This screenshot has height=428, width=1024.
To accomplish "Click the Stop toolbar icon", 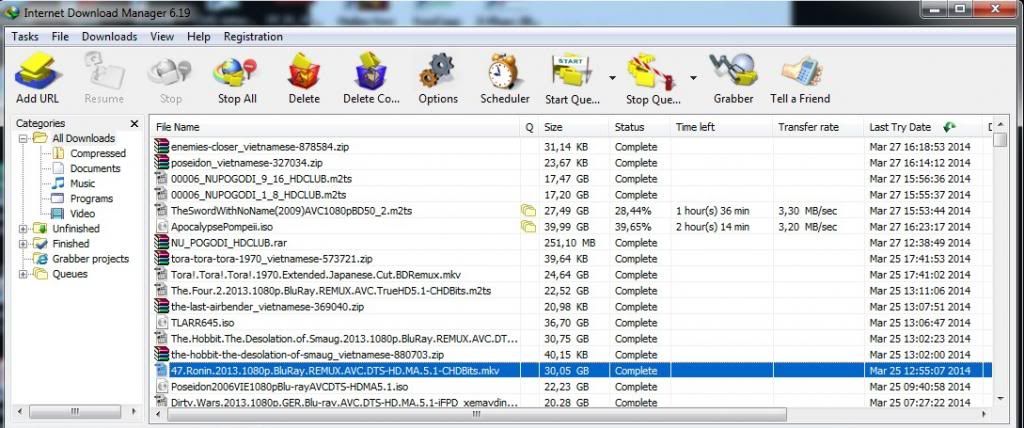I will click(170, 71).
